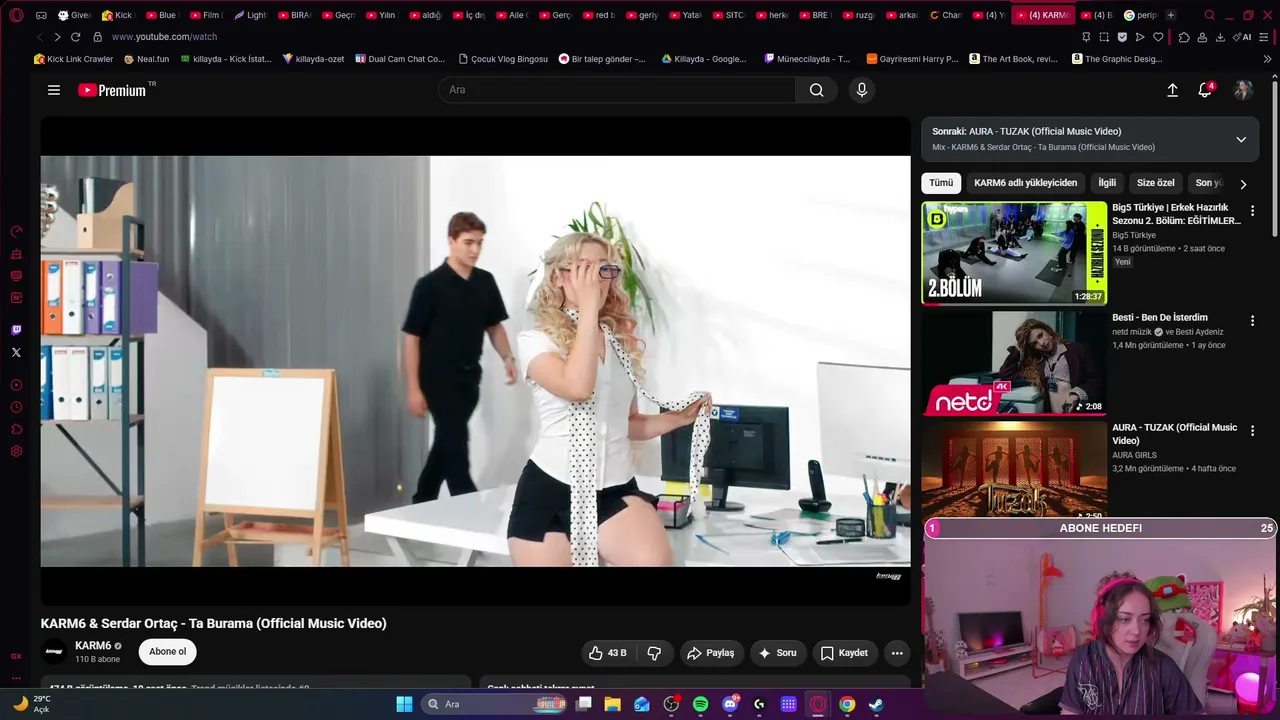The height and width of the screenshot is (720, 1280).
Task: Select the Size özel filter chip
Action: [1156, 183]
